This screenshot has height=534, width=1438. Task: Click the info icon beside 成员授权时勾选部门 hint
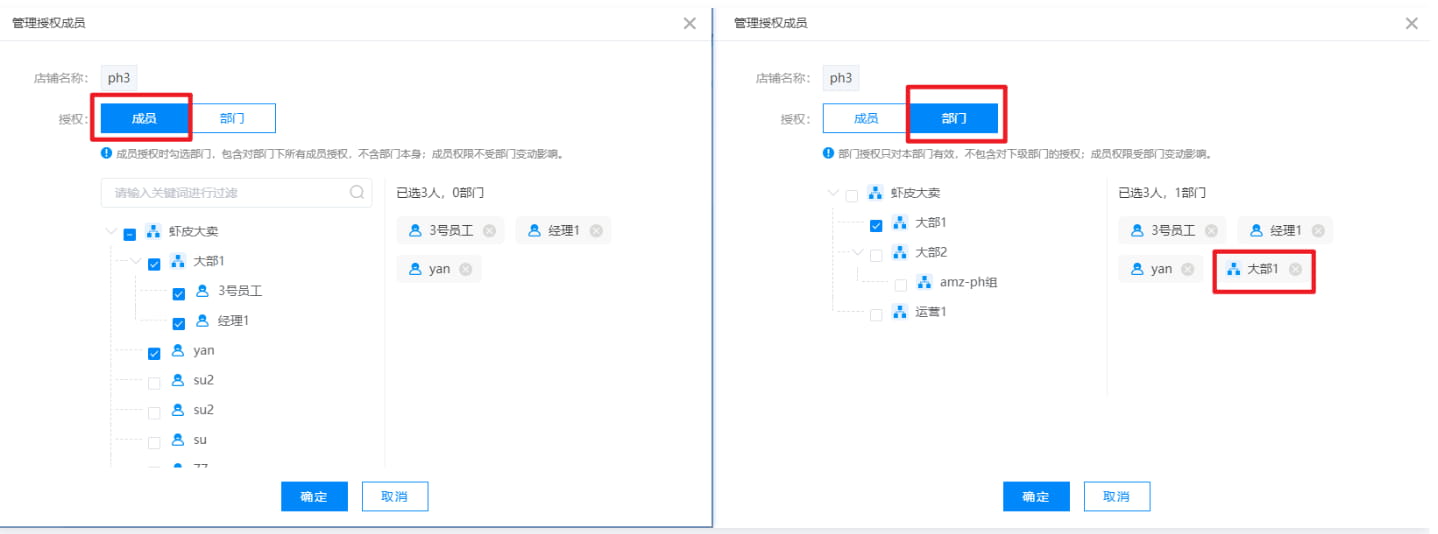(x=106, y=154)
